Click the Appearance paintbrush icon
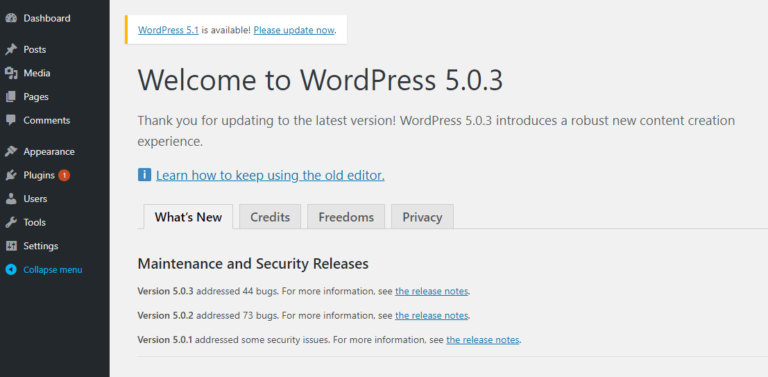The height and width of the screenshot is (377, 768). (11, 152)
